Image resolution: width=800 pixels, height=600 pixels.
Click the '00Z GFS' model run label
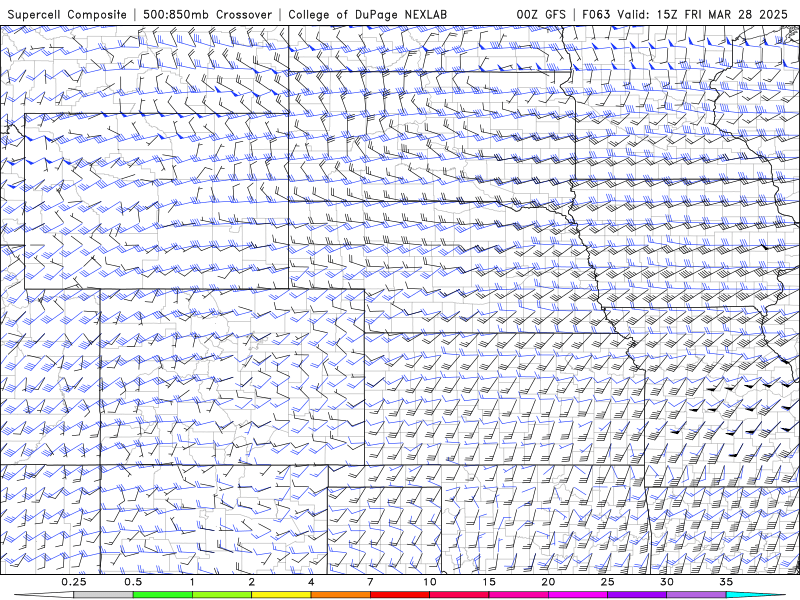pos(541,14)
